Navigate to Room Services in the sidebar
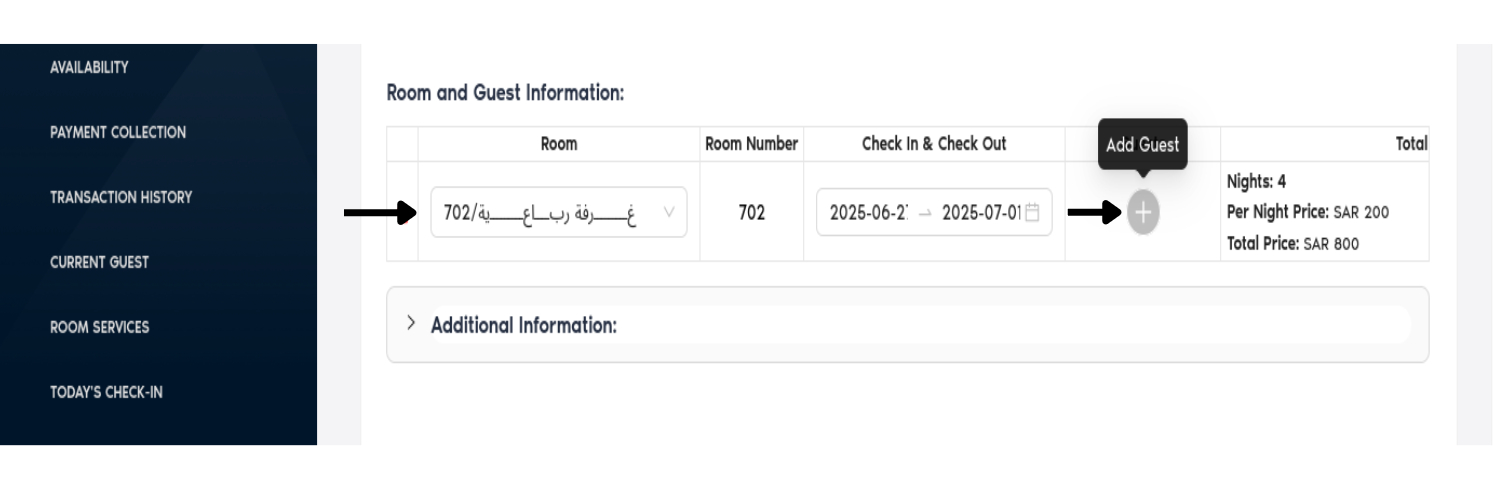The width and height of the screenshot is (1500, 500). (99, 327)
